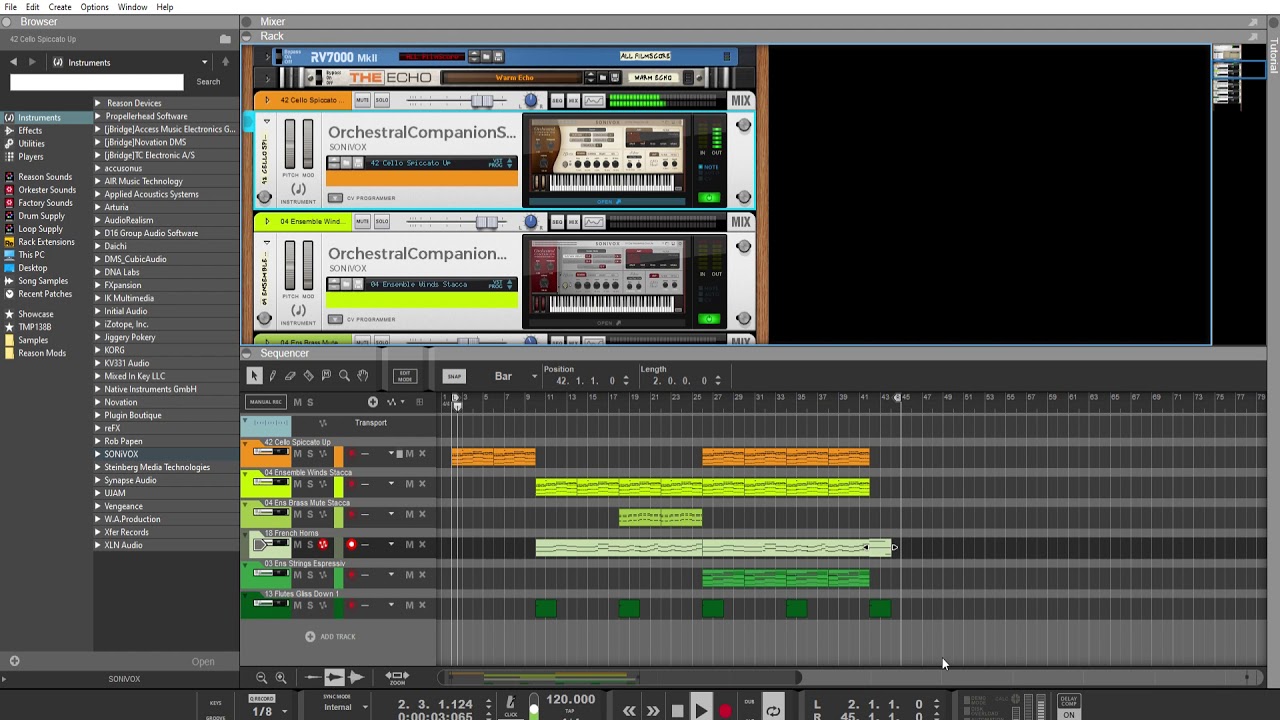Screen dimensions: 1280x720
Task: Select the Magnify tool in sequencer
Action: pos(344,376)
